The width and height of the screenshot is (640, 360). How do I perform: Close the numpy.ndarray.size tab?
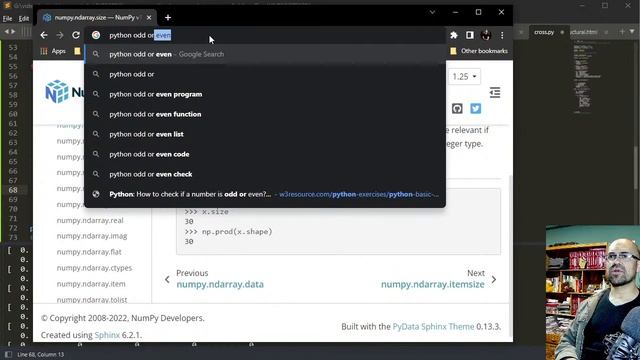point(149,18)
